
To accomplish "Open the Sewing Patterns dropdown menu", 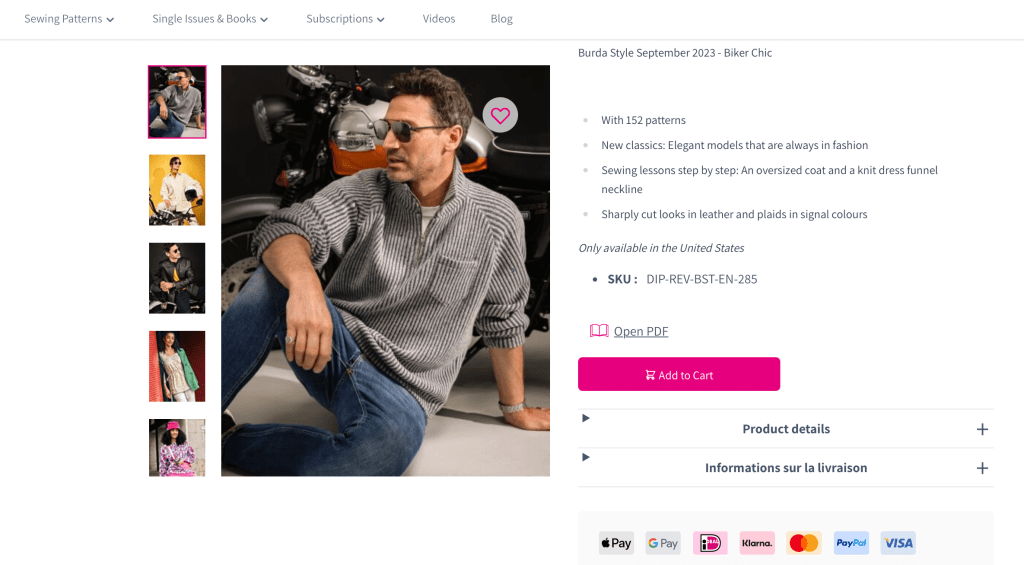I will [69, 19].
